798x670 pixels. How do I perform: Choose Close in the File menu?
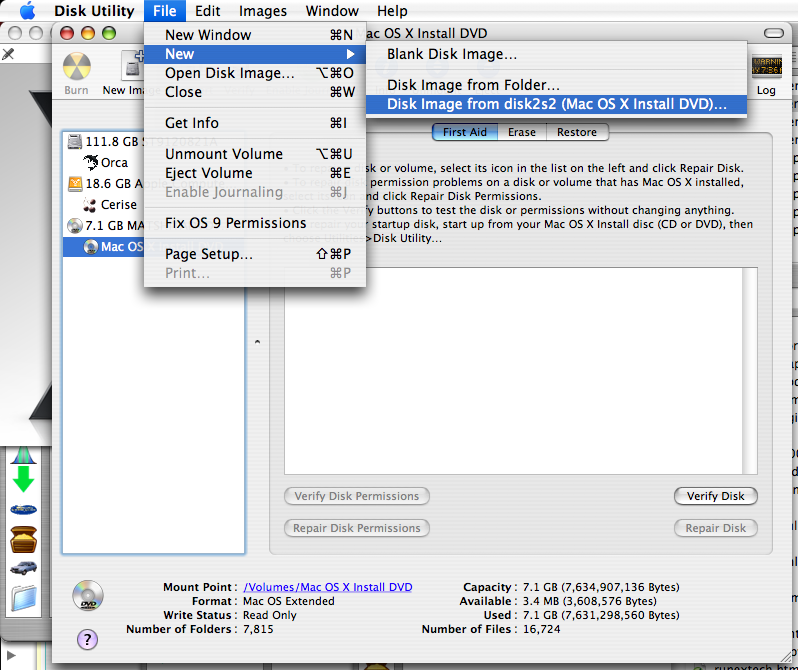255,92
